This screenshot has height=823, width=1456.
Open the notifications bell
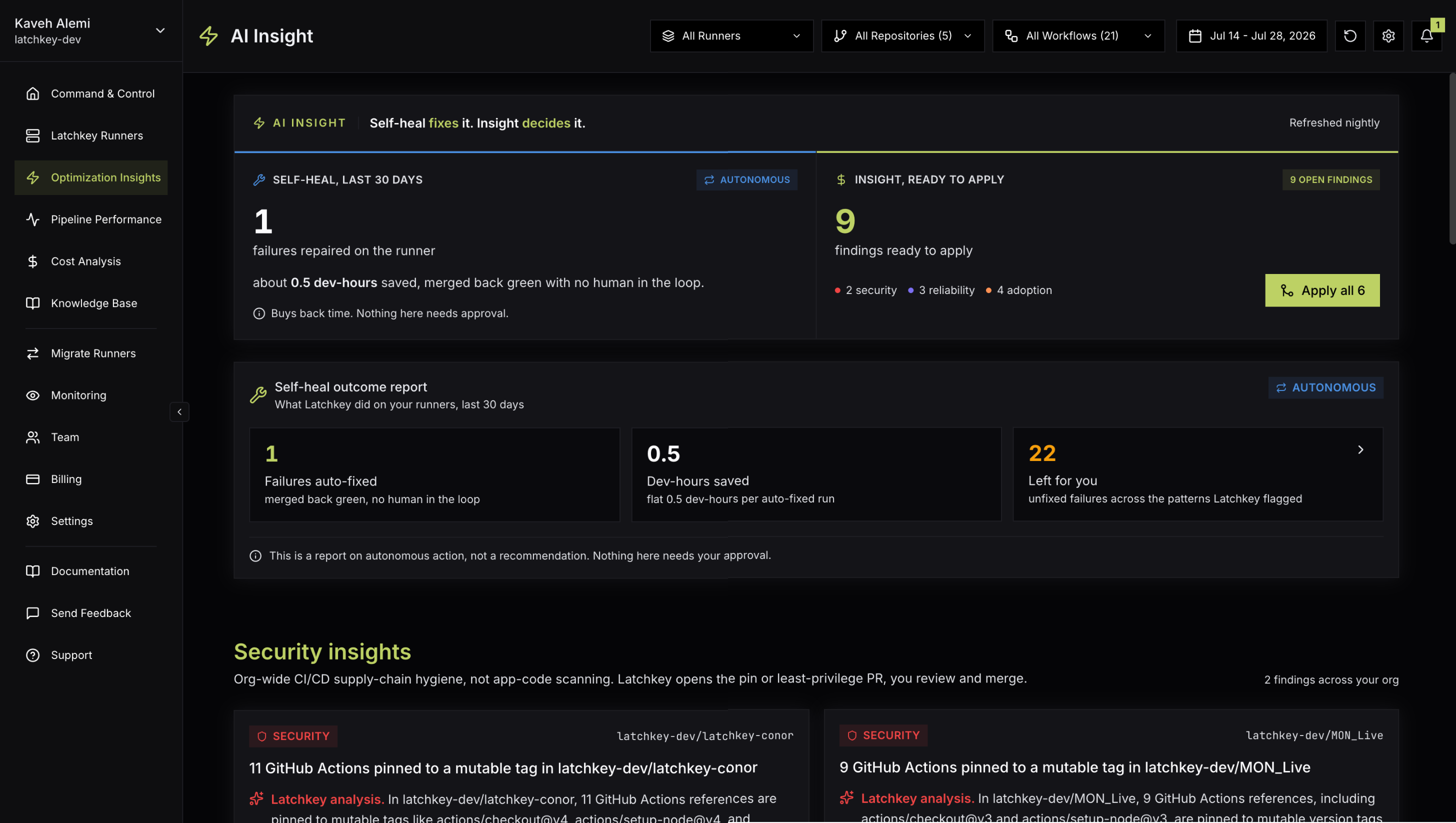[1426, 35]
